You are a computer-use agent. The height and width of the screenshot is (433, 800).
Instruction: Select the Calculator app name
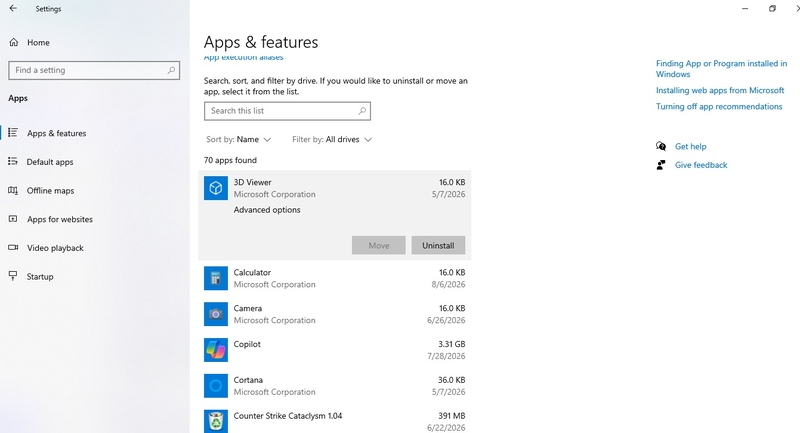tap(252, 272)
